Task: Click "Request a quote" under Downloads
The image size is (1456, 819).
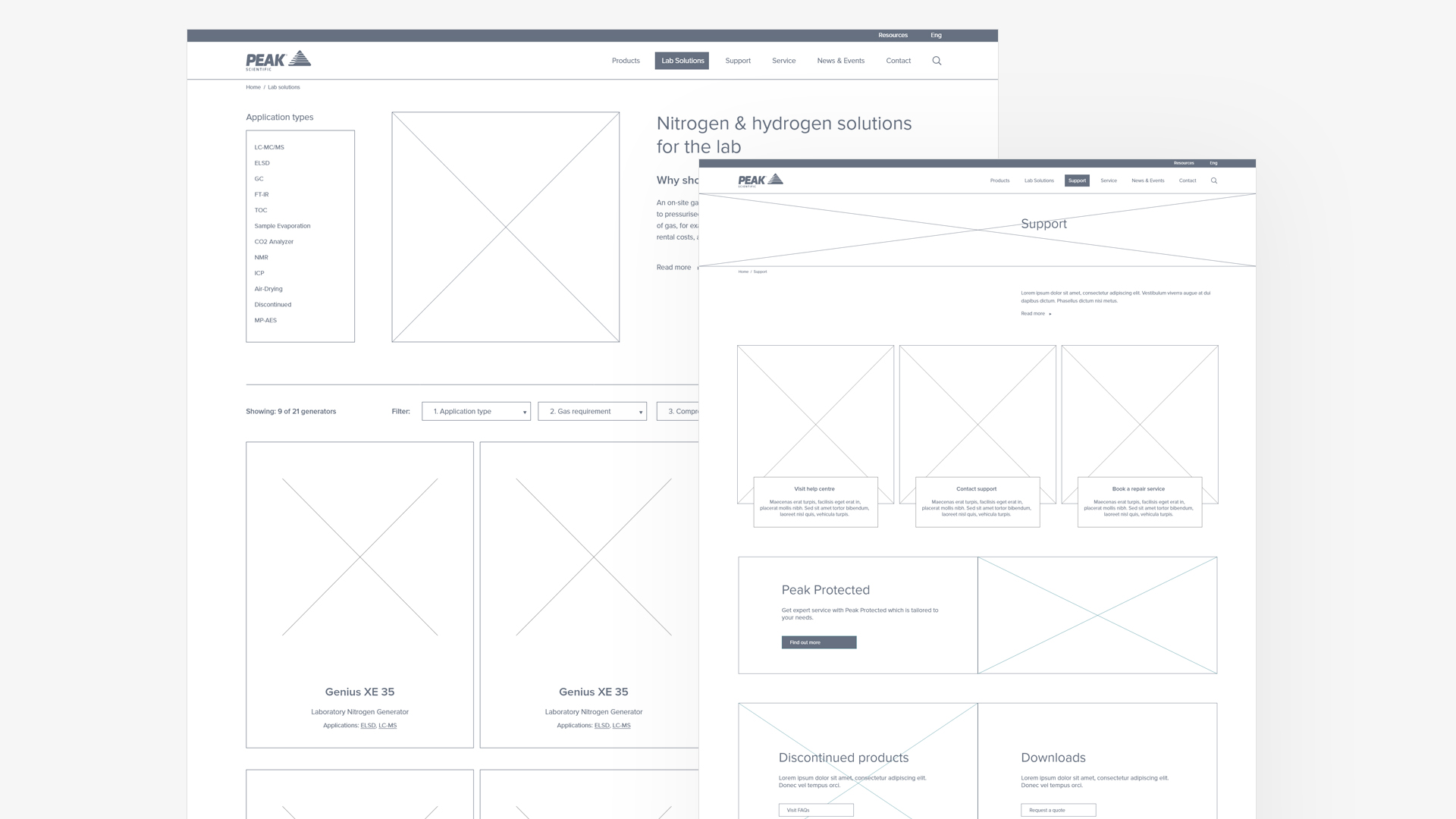Action: [1058, 810]
